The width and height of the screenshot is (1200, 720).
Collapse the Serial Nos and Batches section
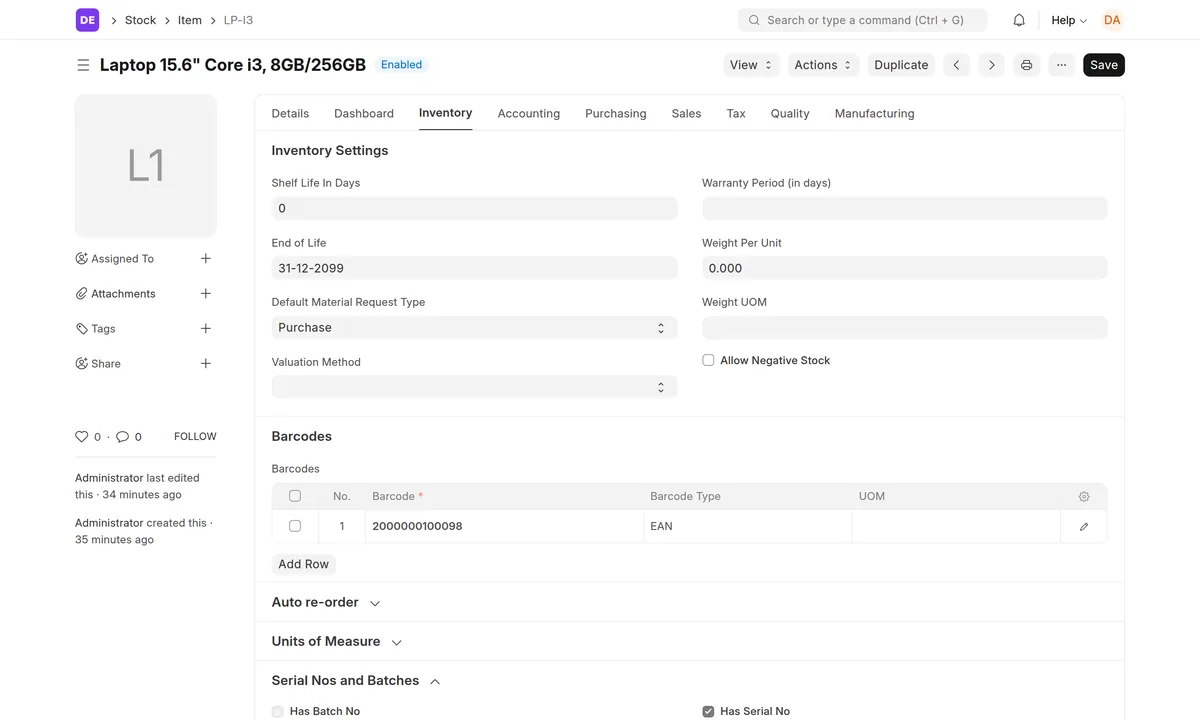[x=356, y=680]
